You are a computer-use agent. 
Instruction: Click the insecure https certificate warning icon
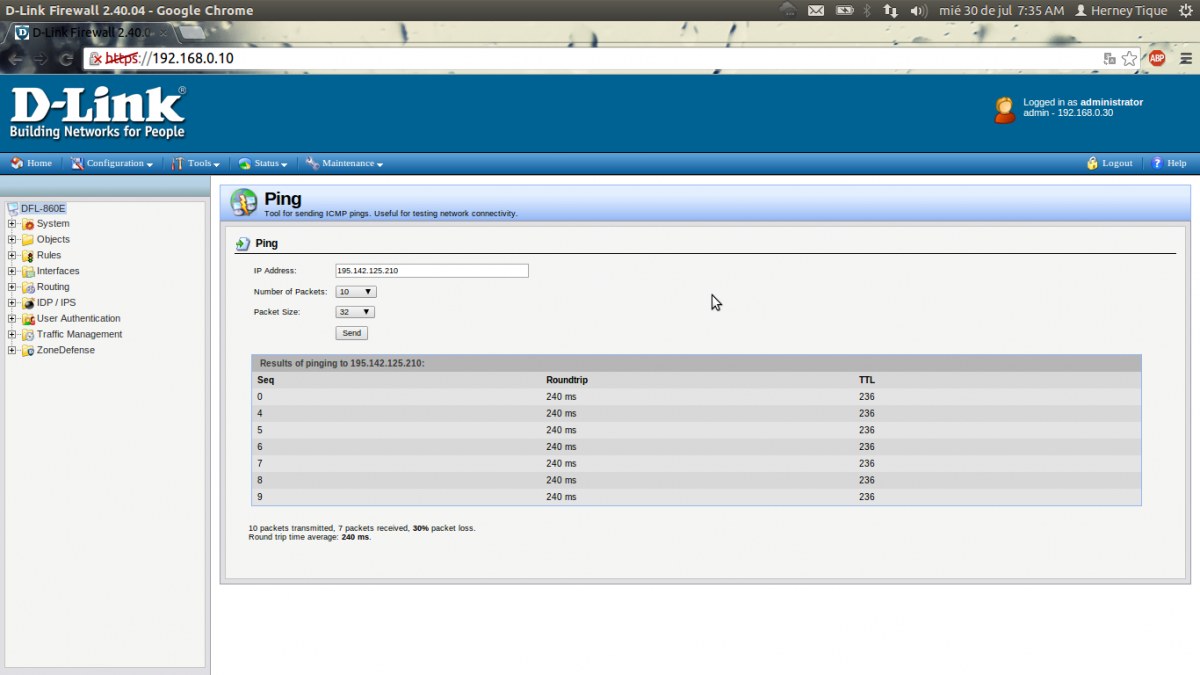coord(95,58)
